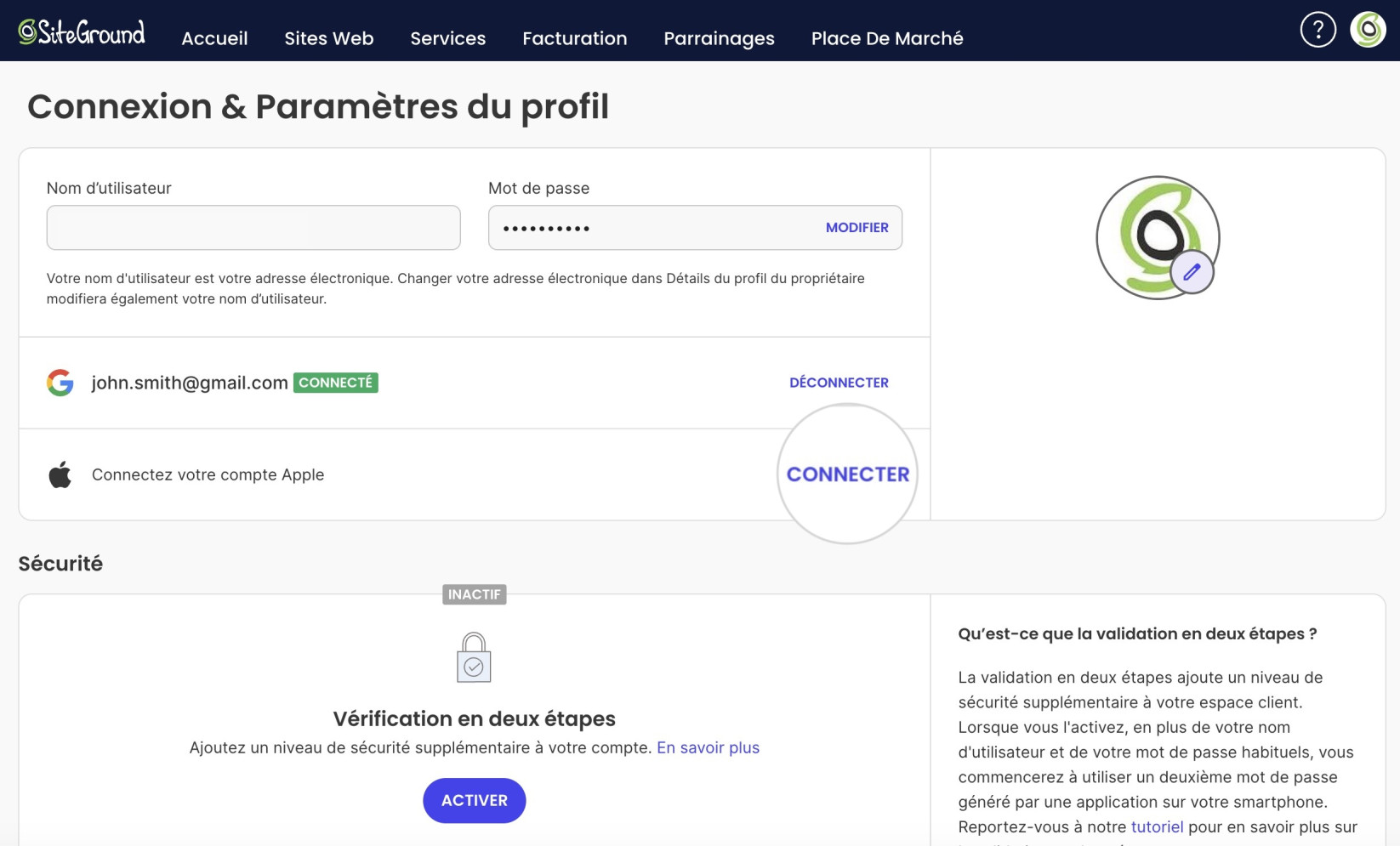Click the SiteGround logo
Screen dimensions: 1400x846
pyautogui.click(x=82, y=32)
